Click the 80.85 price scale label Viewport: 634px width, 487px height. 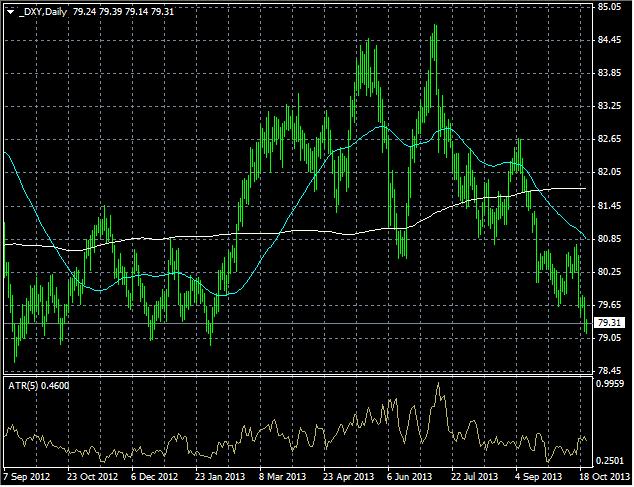coord(609,239)
